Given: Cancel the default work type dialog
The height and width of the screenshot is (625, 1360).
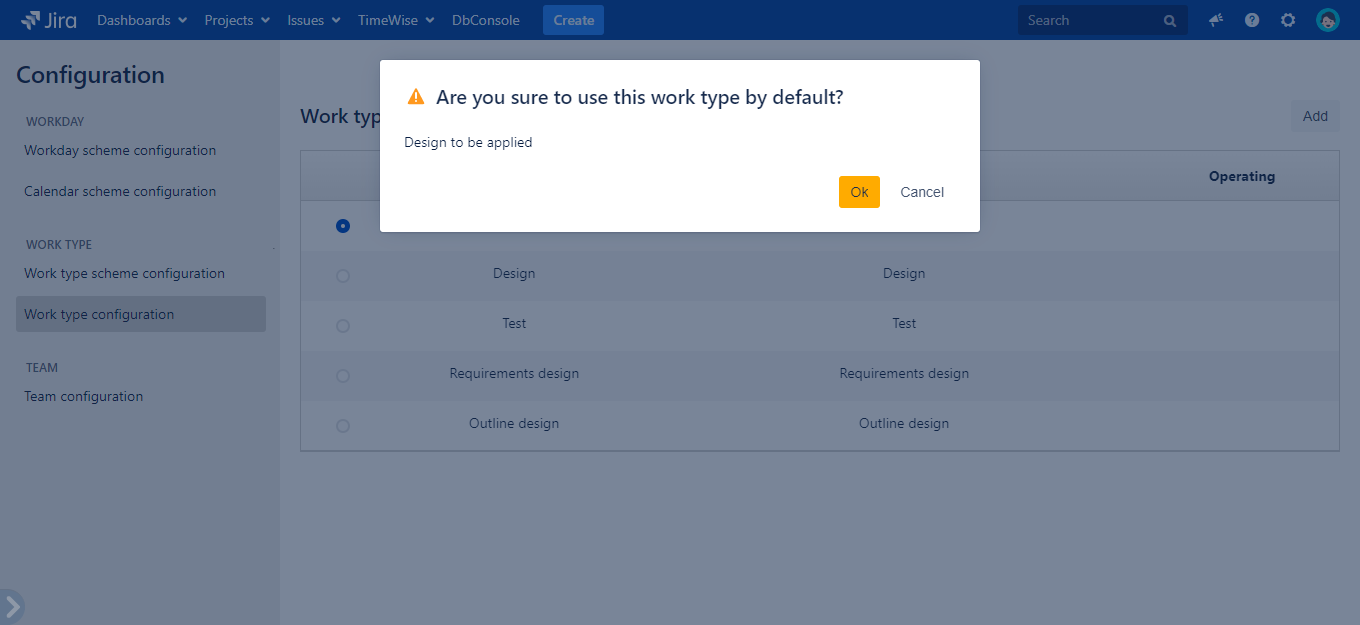Looking at the screenshot, I should [921, 192].
